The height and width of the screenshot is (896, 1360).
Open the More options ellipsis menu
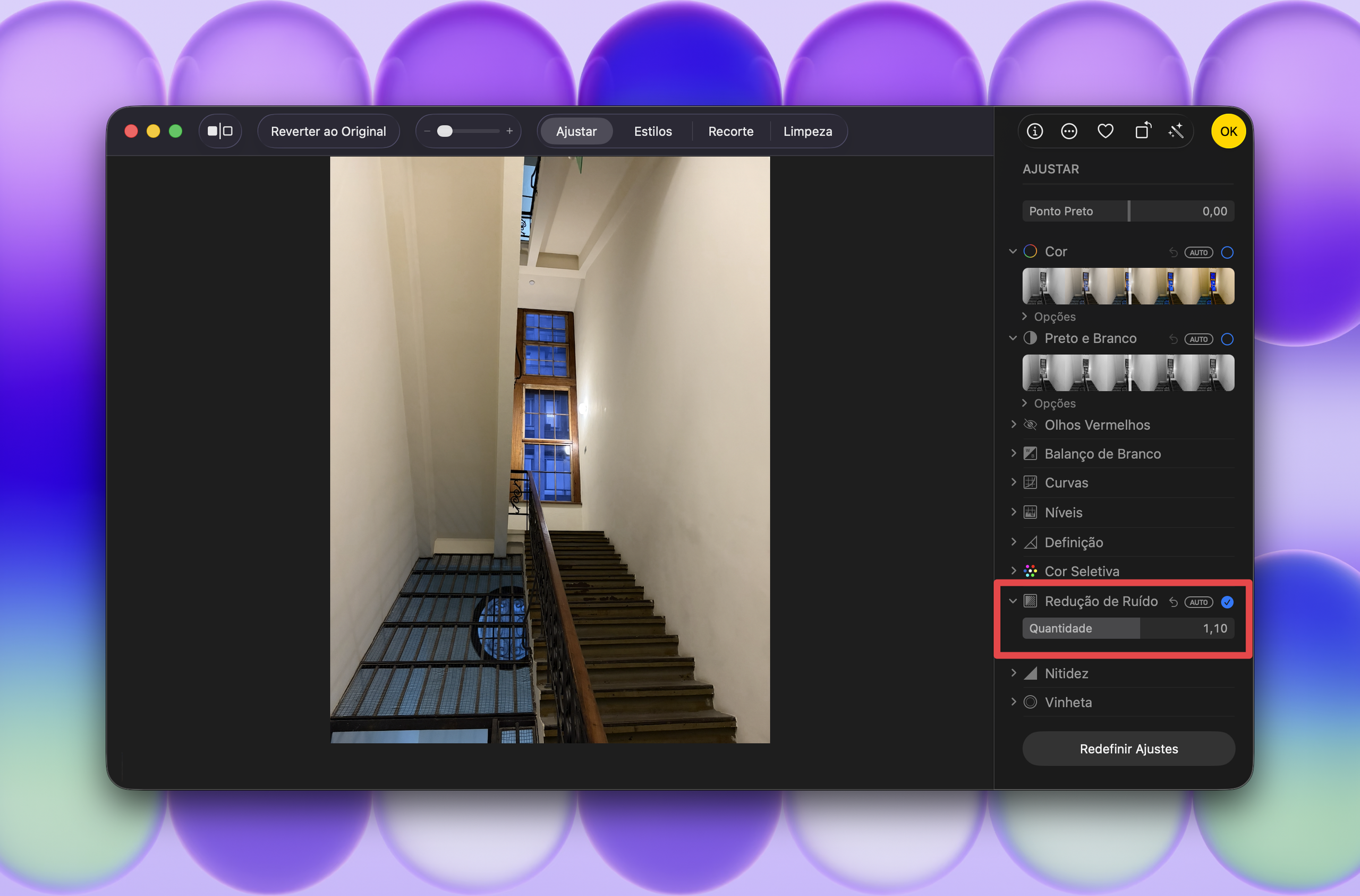click(x=1068, y=131)
